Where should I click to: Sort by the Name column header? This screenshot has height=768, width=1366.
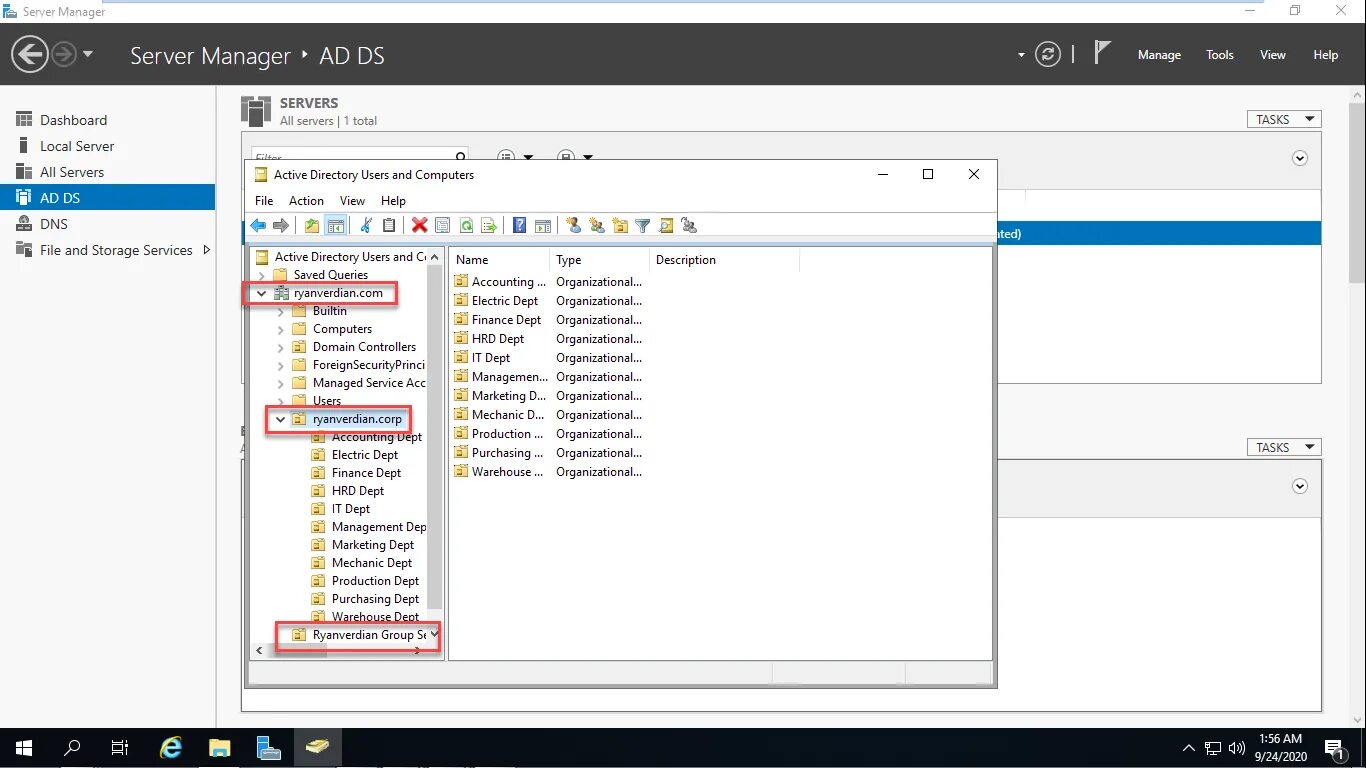(x=499, y=260)
